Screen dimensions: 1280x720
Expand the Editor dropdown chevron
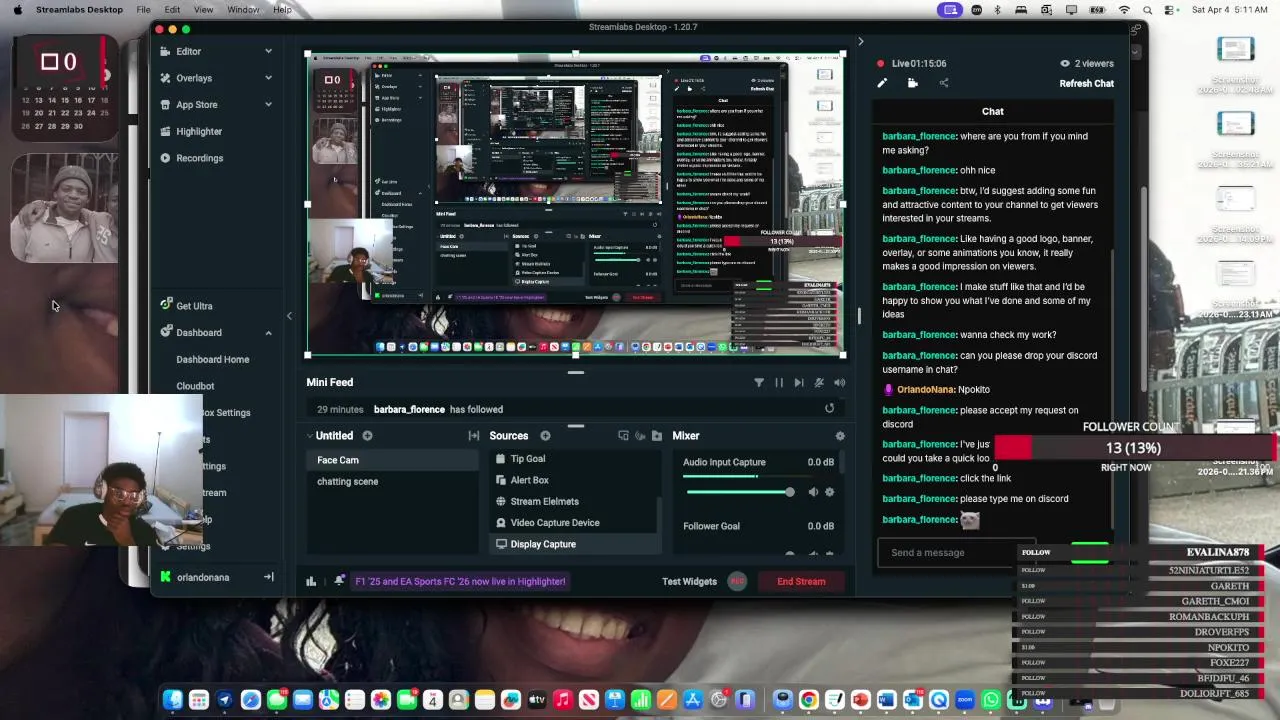[268, 51]
